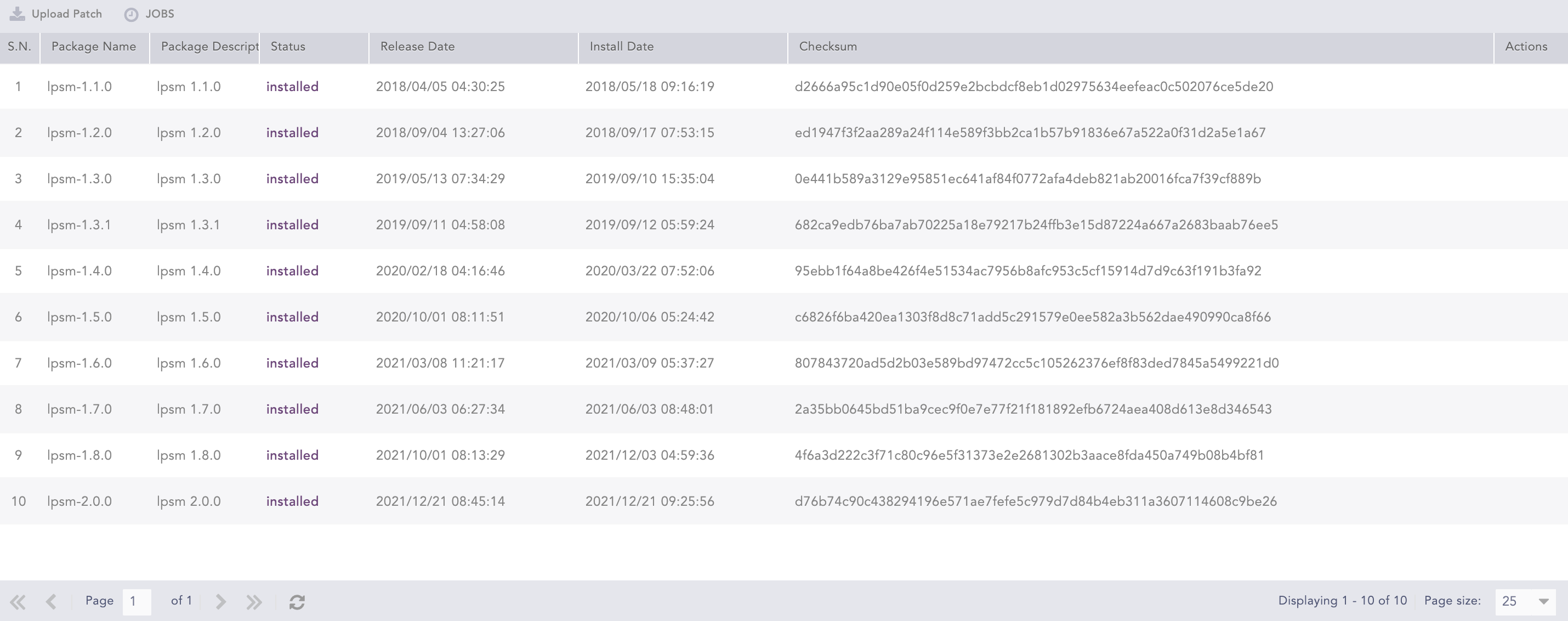Go to next page with the right arrow
Viewport: 1568px width, 621px height.
click(x=220, y=601)
